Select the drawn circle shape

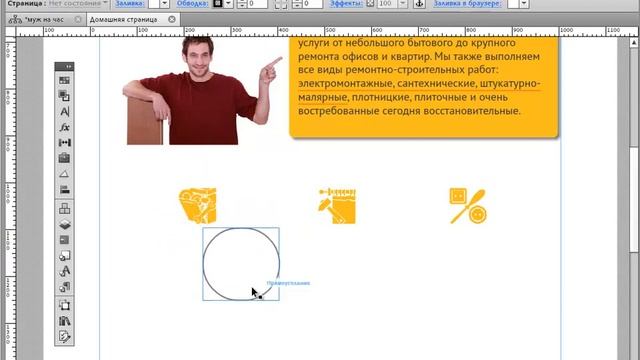pos(241,264)
